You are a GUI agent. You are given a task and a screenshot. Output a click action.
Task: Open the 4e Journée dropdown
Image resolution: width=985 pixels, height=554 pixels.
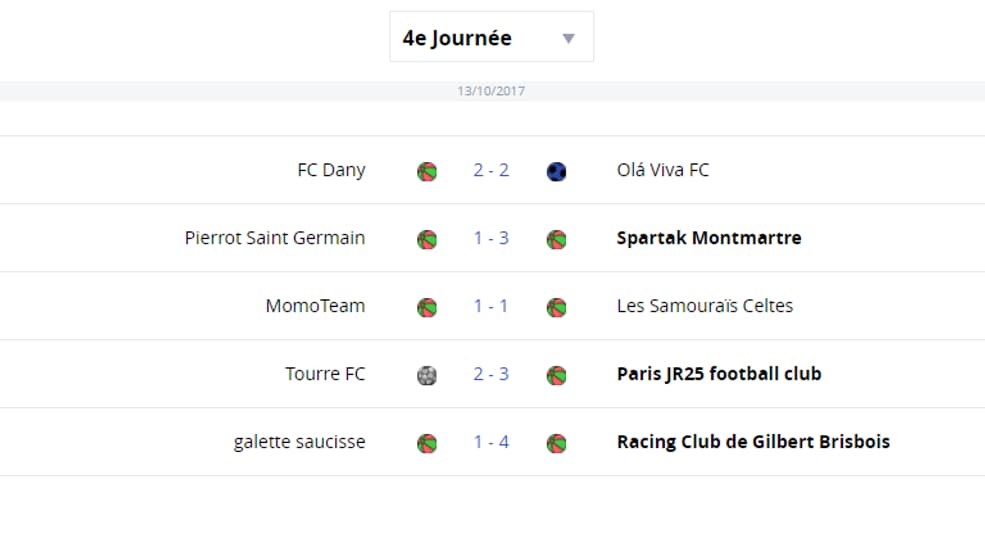[x=491, y=36]
